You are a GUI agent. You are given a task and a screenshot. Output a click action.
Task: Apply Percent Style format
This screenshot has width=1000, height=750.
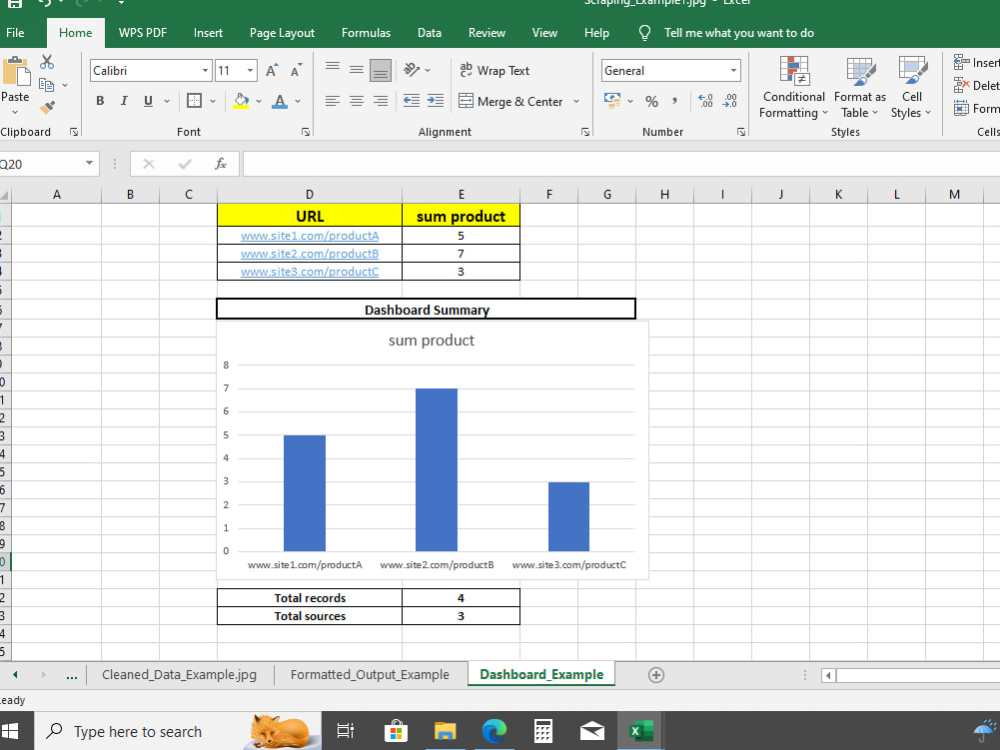(651, 101)
